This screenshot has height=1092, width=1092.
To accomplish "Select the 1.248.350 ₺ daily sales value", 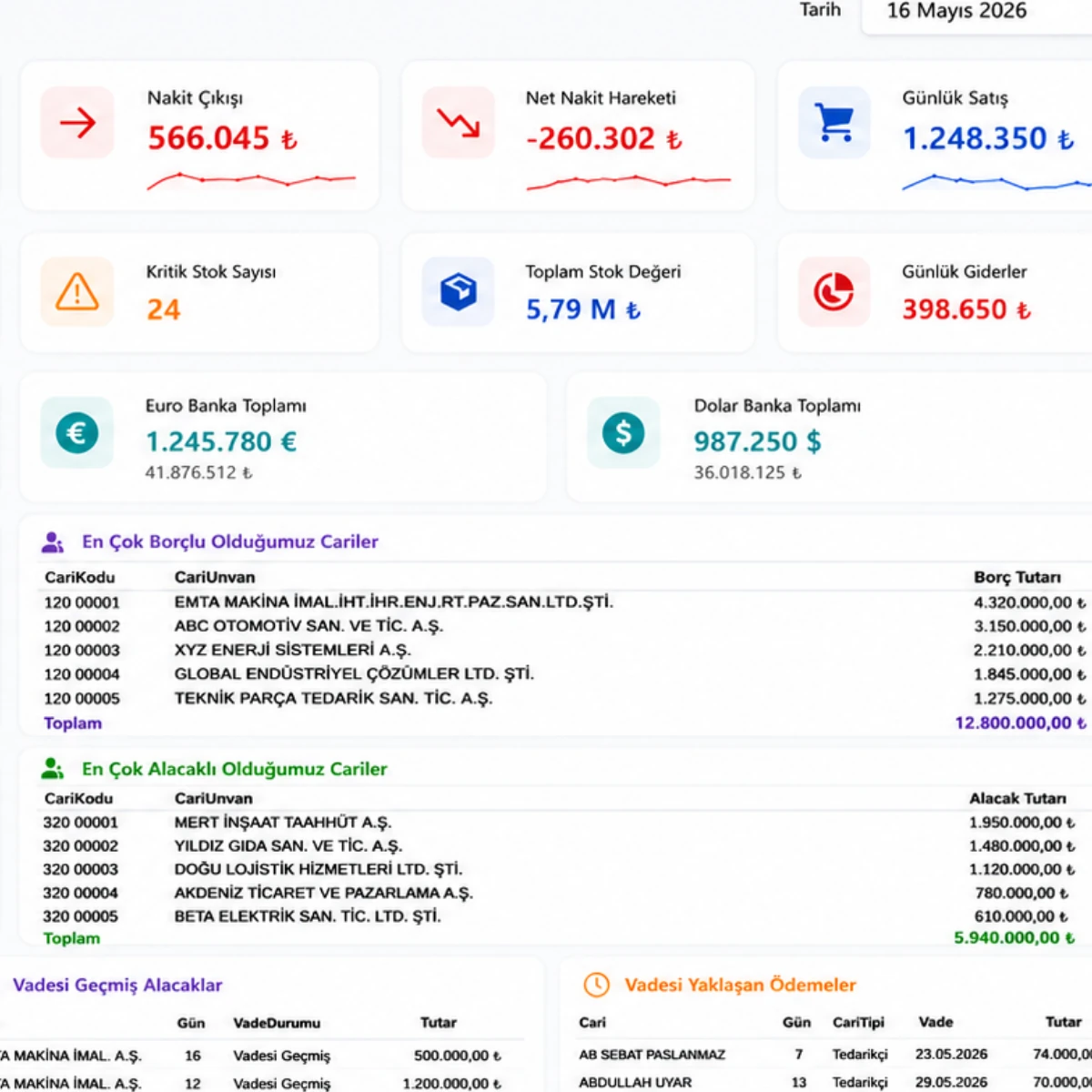I will (988, 138).
